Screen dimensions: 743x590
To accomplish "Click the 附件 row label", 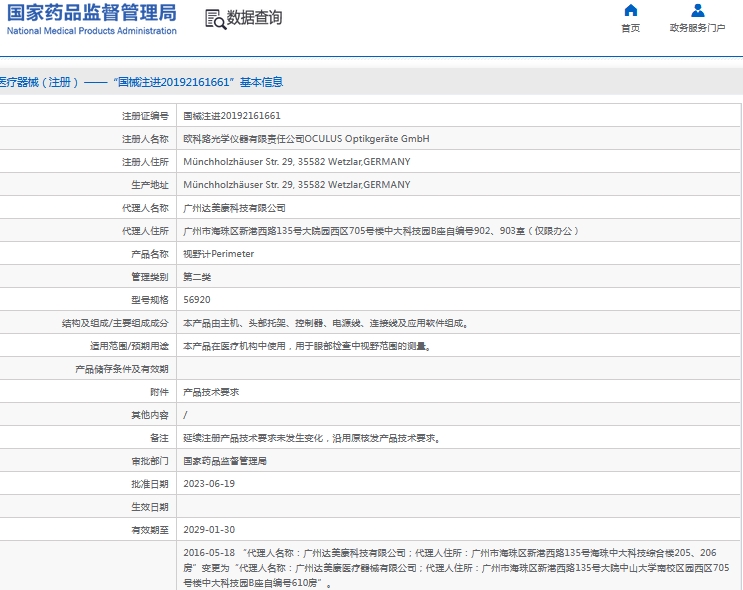I will (159, 392).
